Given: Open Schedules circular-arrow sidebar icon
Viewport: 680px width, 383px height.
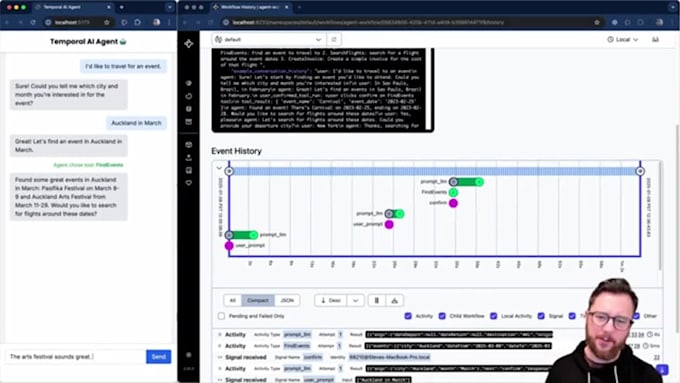Looking at the screenshot, I should (189, 96).
